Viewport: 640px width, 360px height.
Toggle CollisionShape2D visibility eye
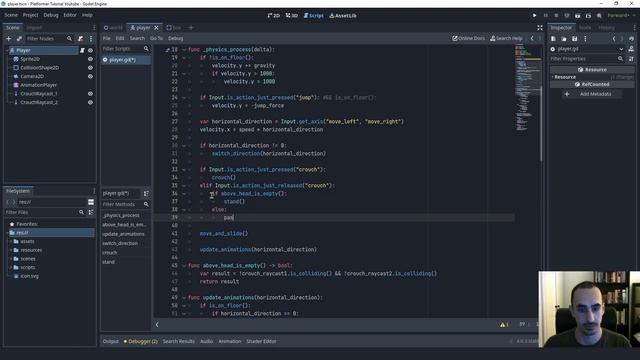(x=90, y=68)
